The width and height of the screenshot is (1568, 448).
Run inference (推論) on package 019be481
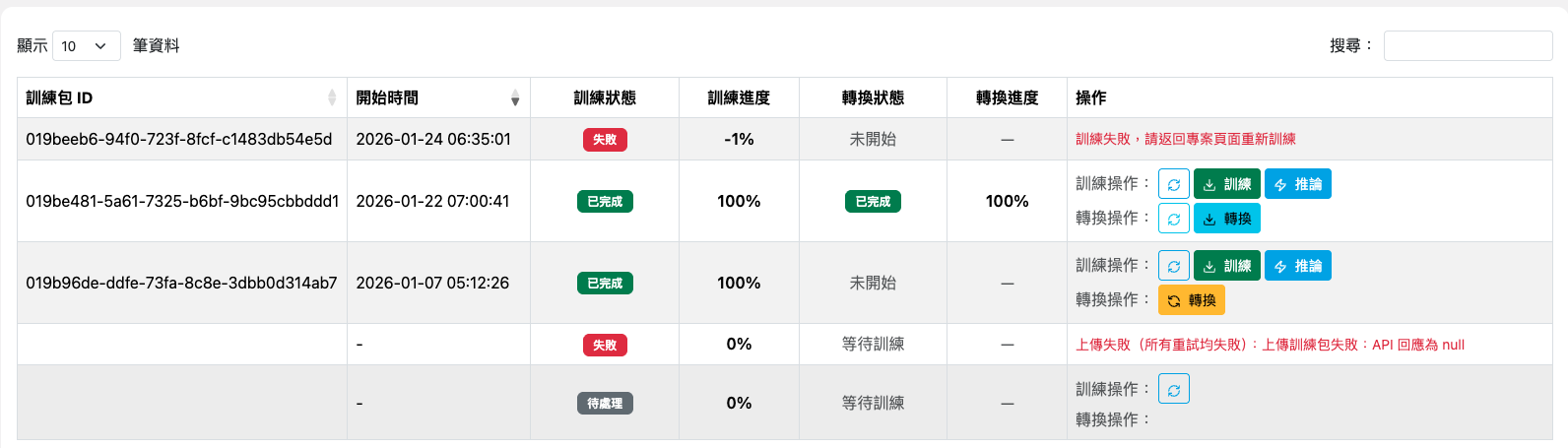(x=1298, y=184)
